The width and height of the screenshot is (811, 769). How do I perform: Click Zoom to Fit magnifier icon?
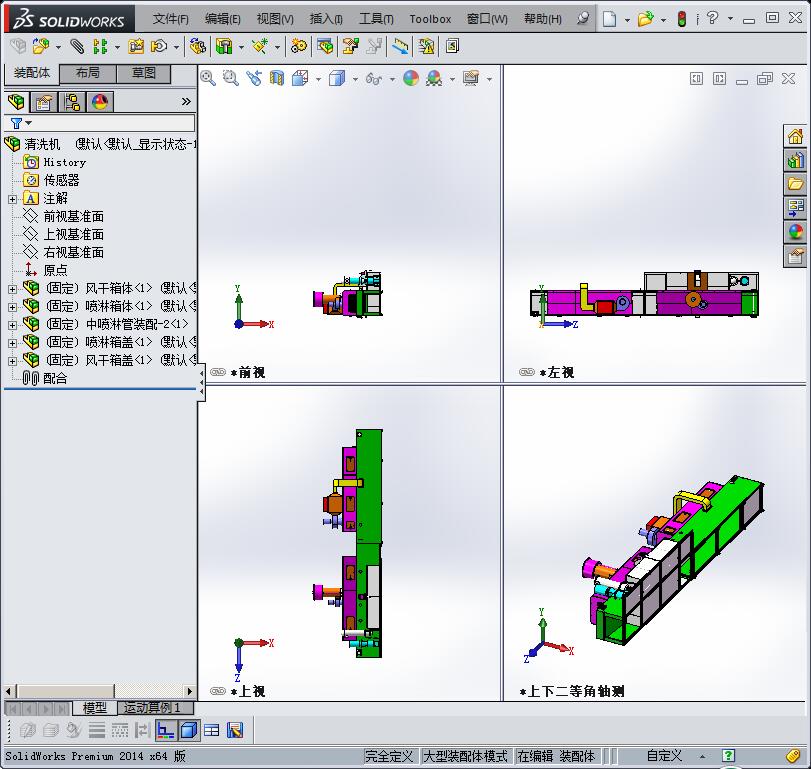coord(208,78)
